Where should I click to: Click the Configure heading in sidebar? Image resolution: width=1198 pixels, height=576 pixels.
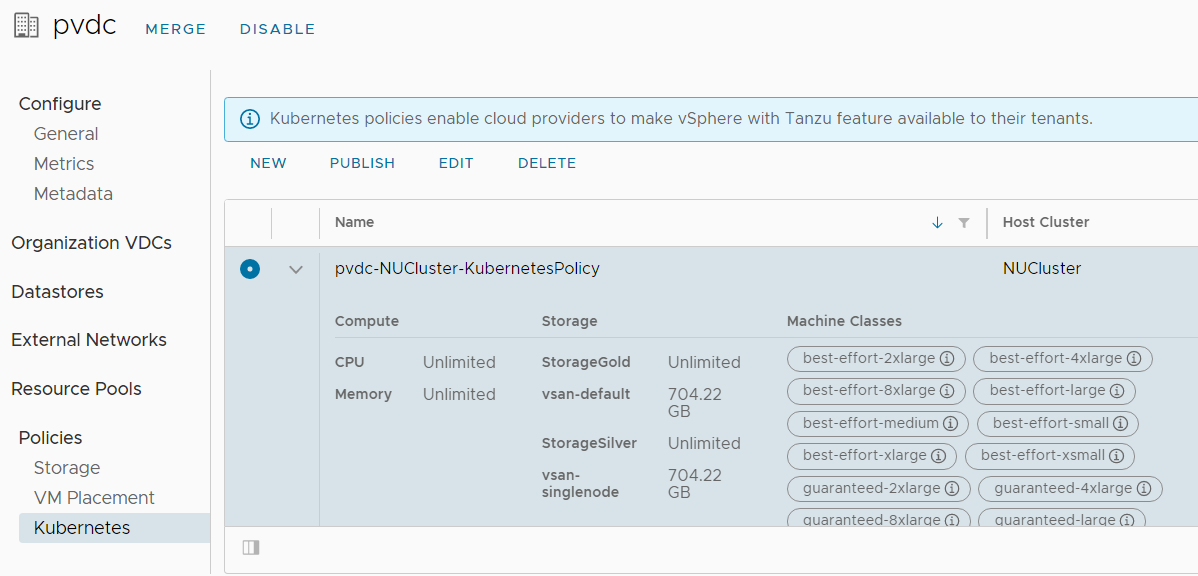(x=60, y=104)
